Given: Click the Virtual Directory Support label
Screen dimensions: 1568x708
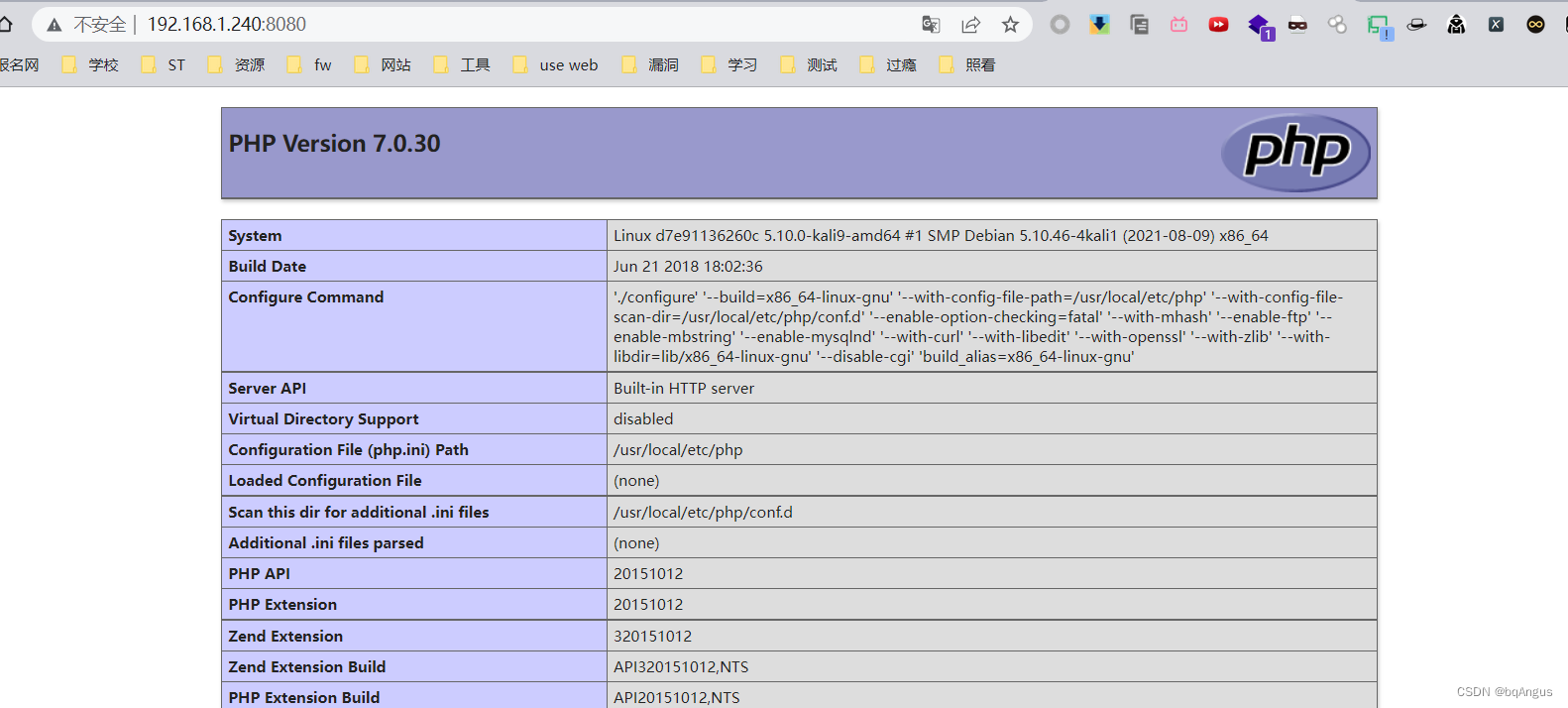Looking at the screenshot, I should [323, 419].
